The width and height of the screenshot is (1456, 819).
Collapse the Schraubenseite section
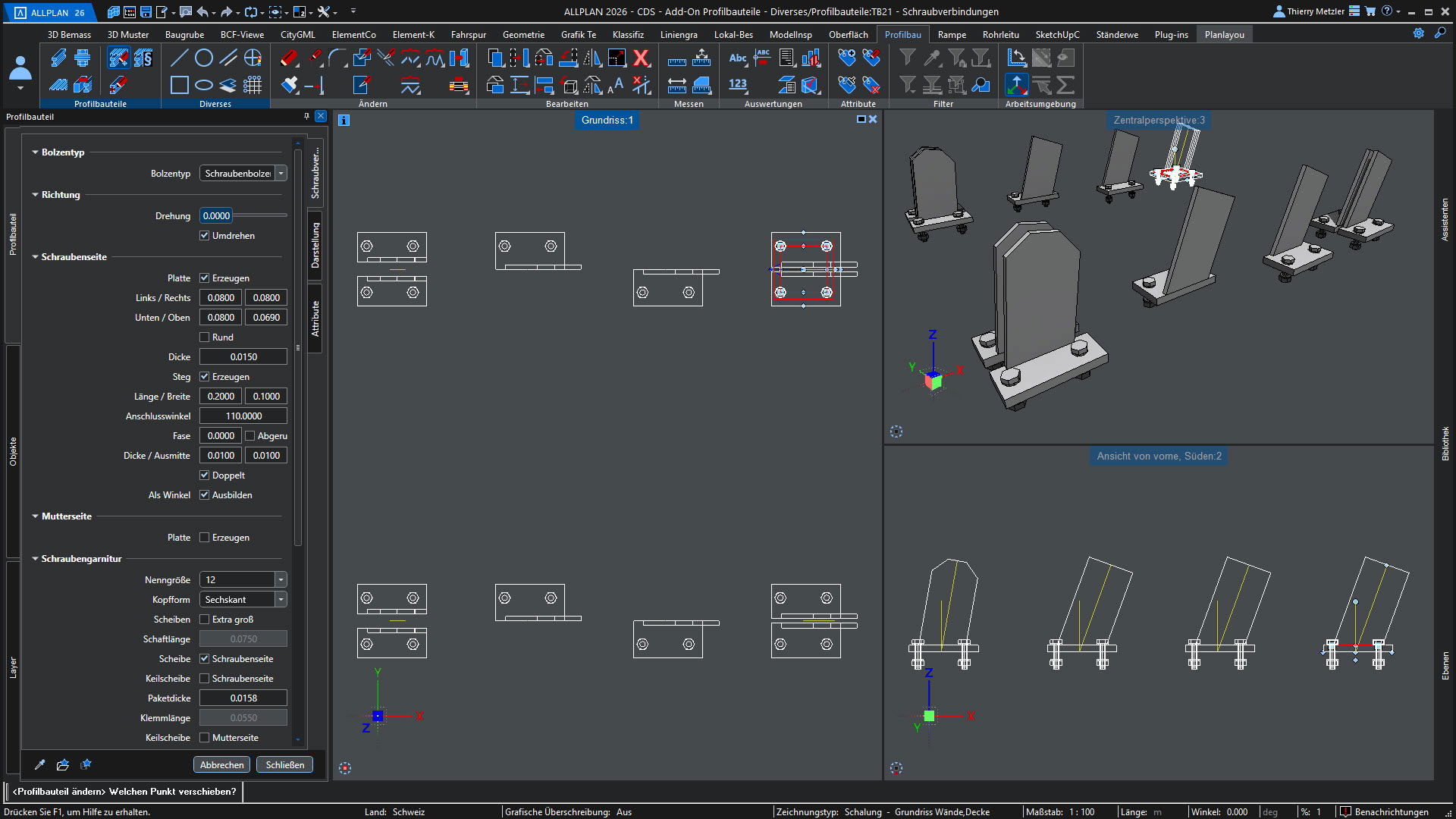click(36, 257)
